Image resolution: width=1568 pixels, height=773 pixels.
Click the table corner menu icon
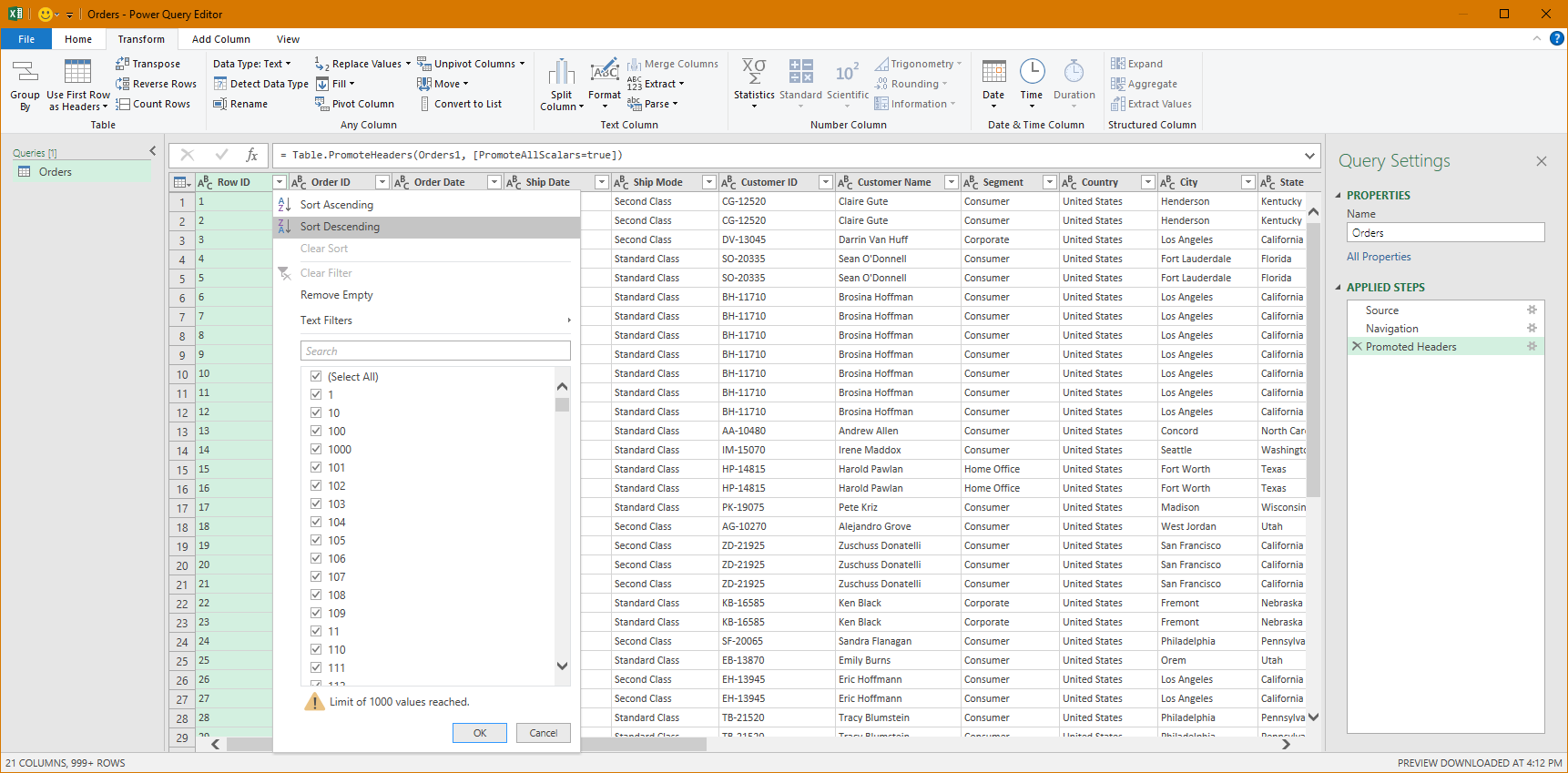point(182,182)
